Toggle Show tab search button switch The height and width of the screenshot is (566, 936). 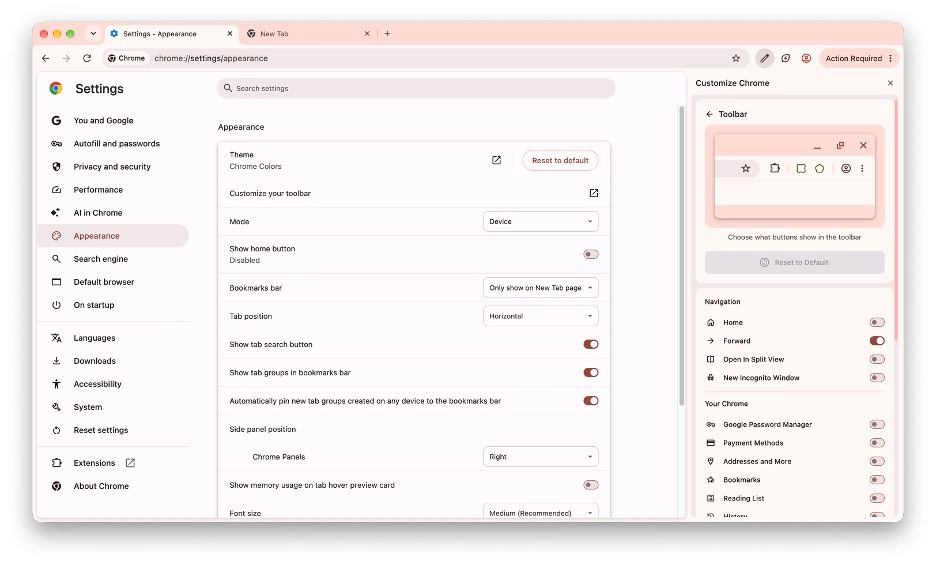click(590, 344)
